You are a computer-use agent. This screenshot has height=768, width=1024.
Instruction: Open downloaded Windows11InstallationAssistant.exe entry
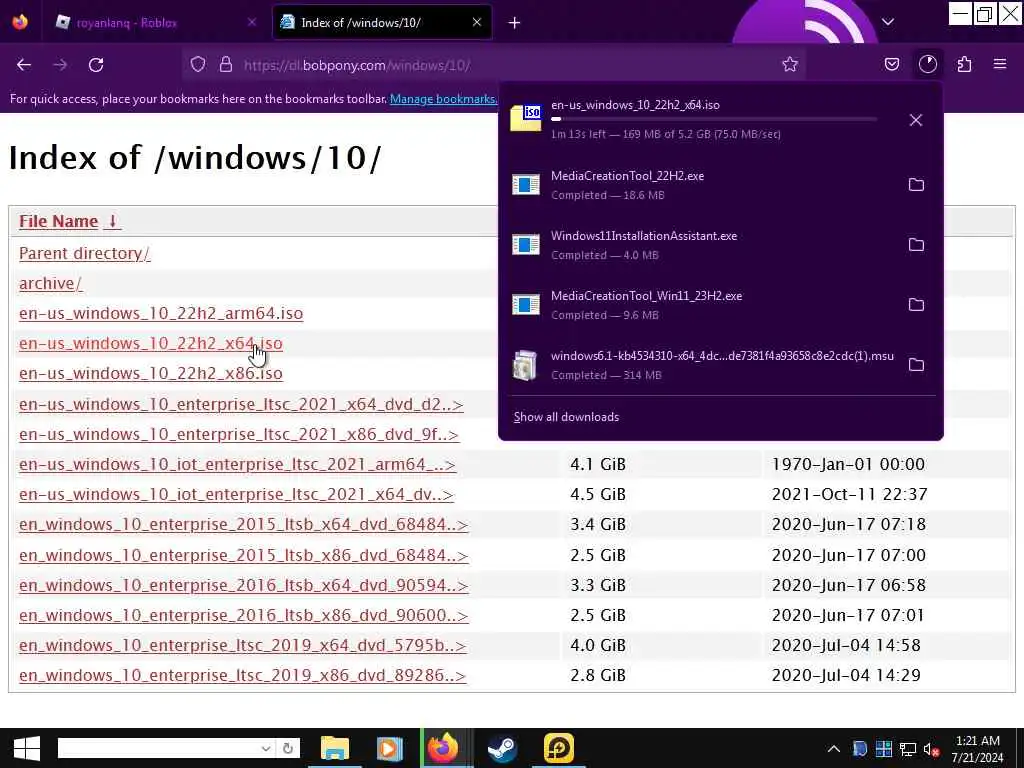702,245
